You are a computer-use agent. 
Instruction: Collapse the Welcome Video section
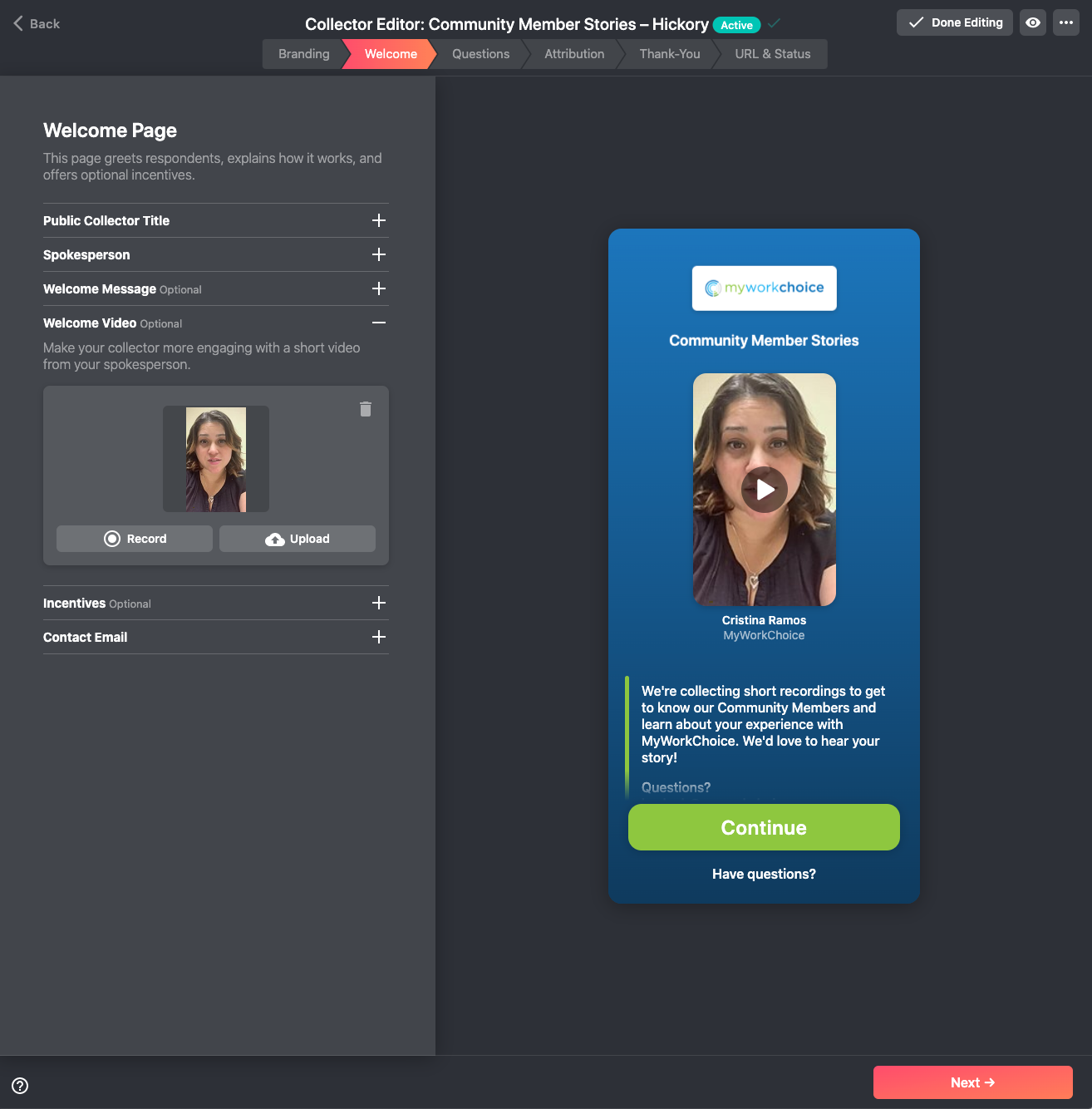click(379, 323)
